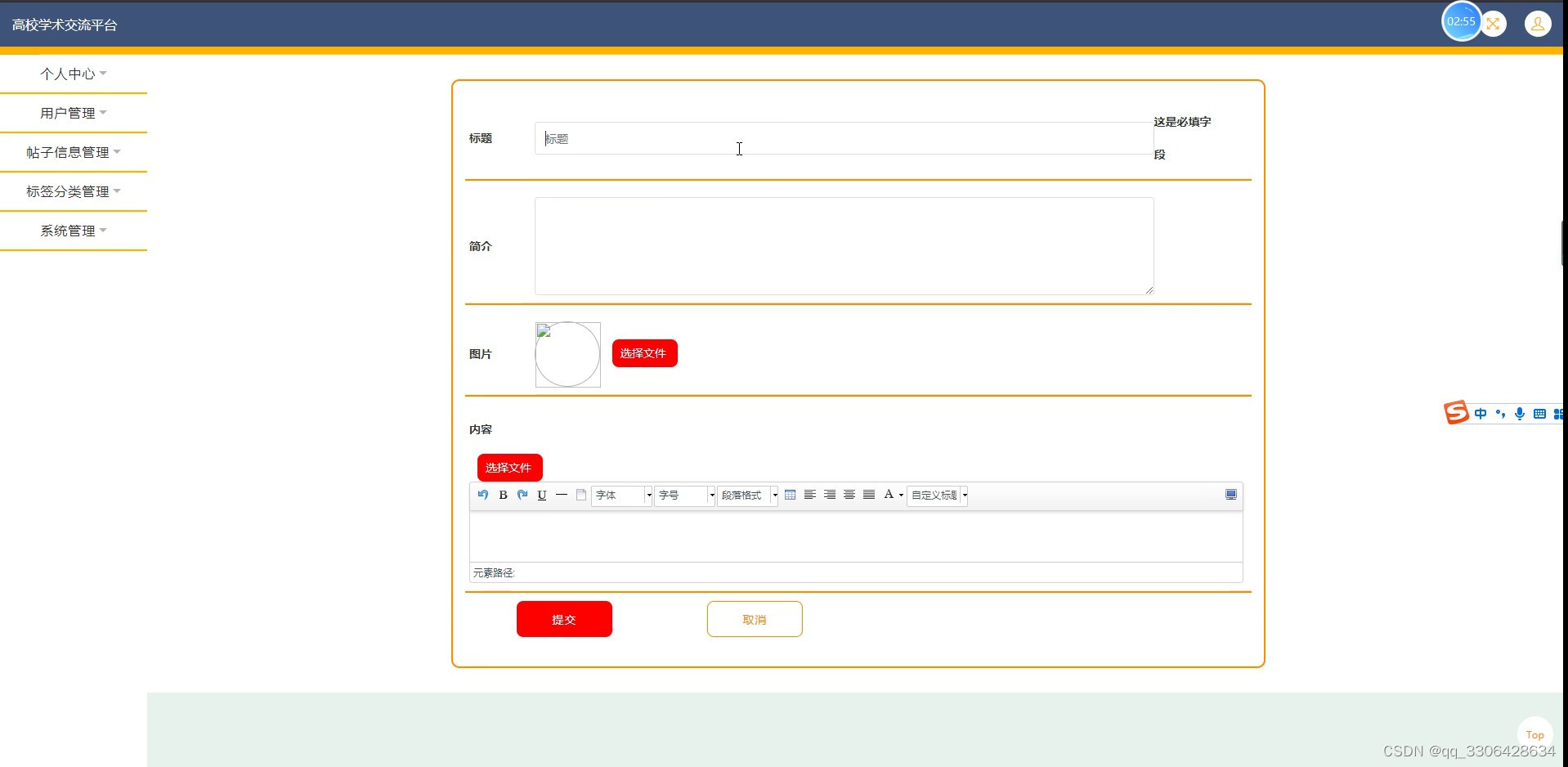Expand the 帖子信息管理 sidebar menu
Screen dimensions: 1568x767
pos(74,152)
